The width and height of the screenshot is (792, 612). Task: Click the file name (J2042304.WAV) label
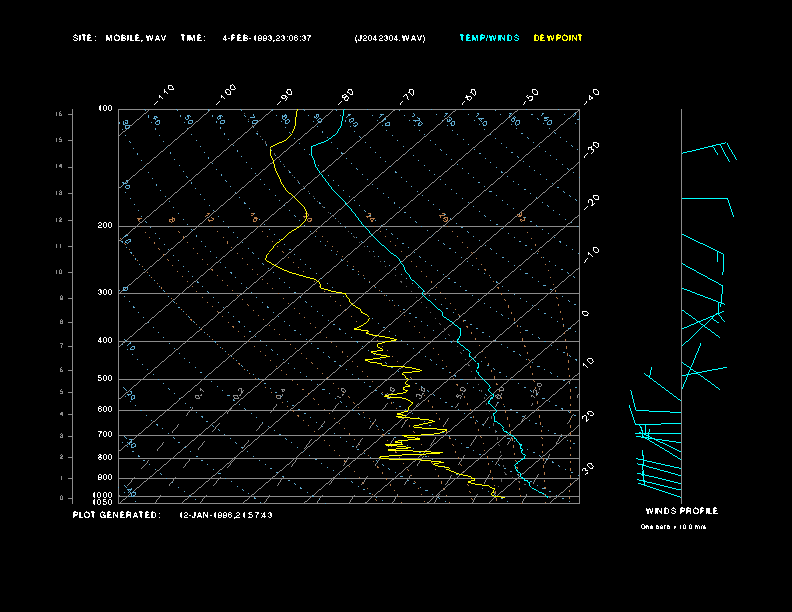click(390, 38)
